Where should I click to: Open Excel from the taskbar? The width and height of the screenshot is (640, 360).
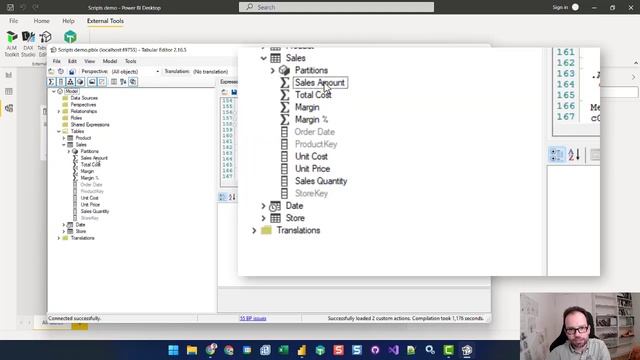coord(283,350)
